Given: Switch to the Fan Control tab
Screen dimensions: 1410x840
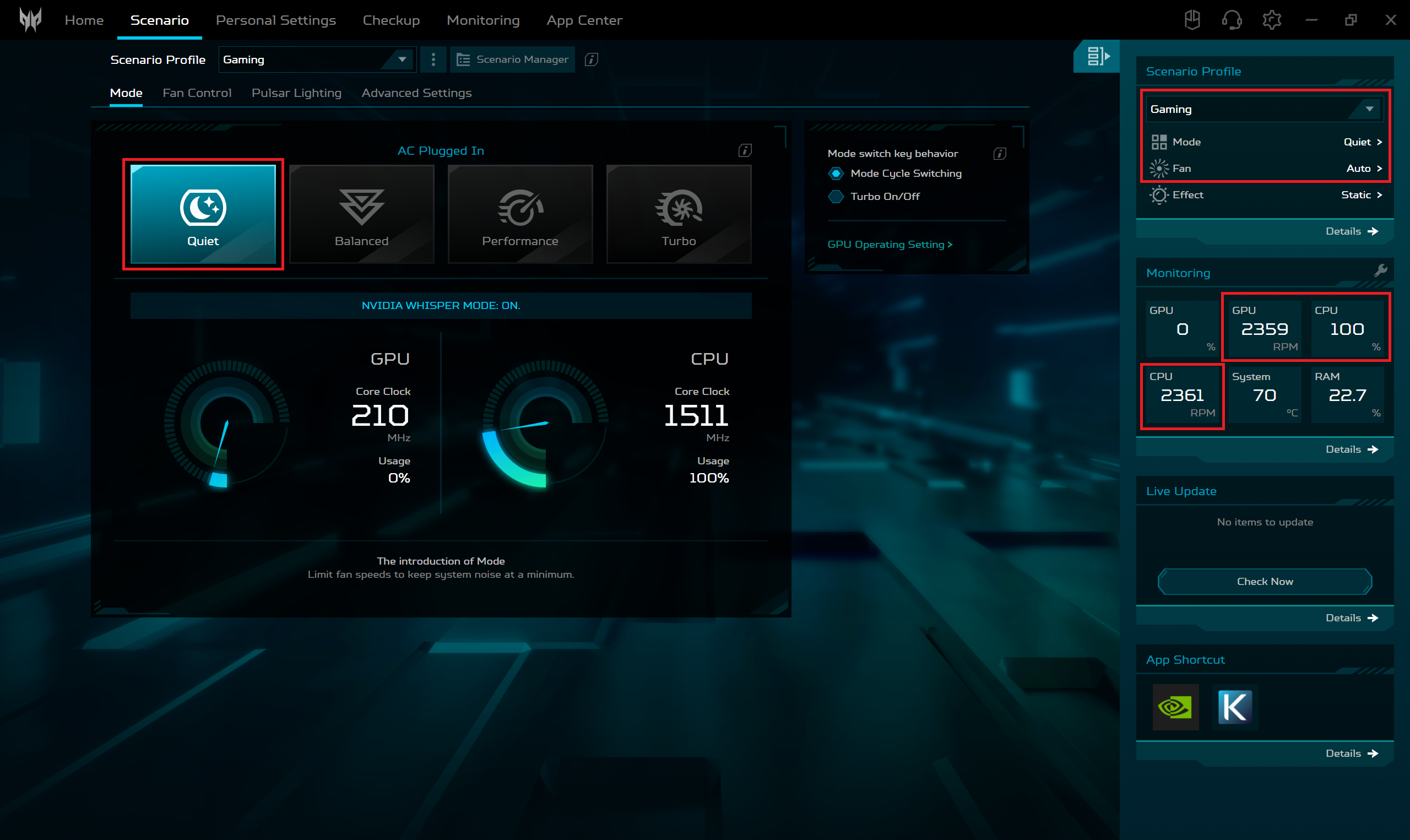Looking at the screenshot, I should coord(197,93).
